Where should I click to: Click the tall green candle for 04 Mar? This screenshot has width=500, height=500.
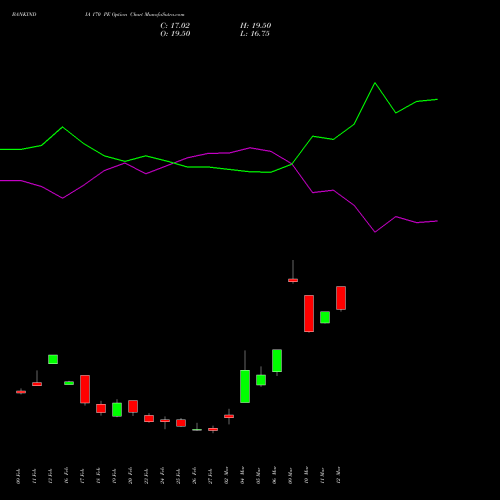pyautogui.click(x=245, y=386)
